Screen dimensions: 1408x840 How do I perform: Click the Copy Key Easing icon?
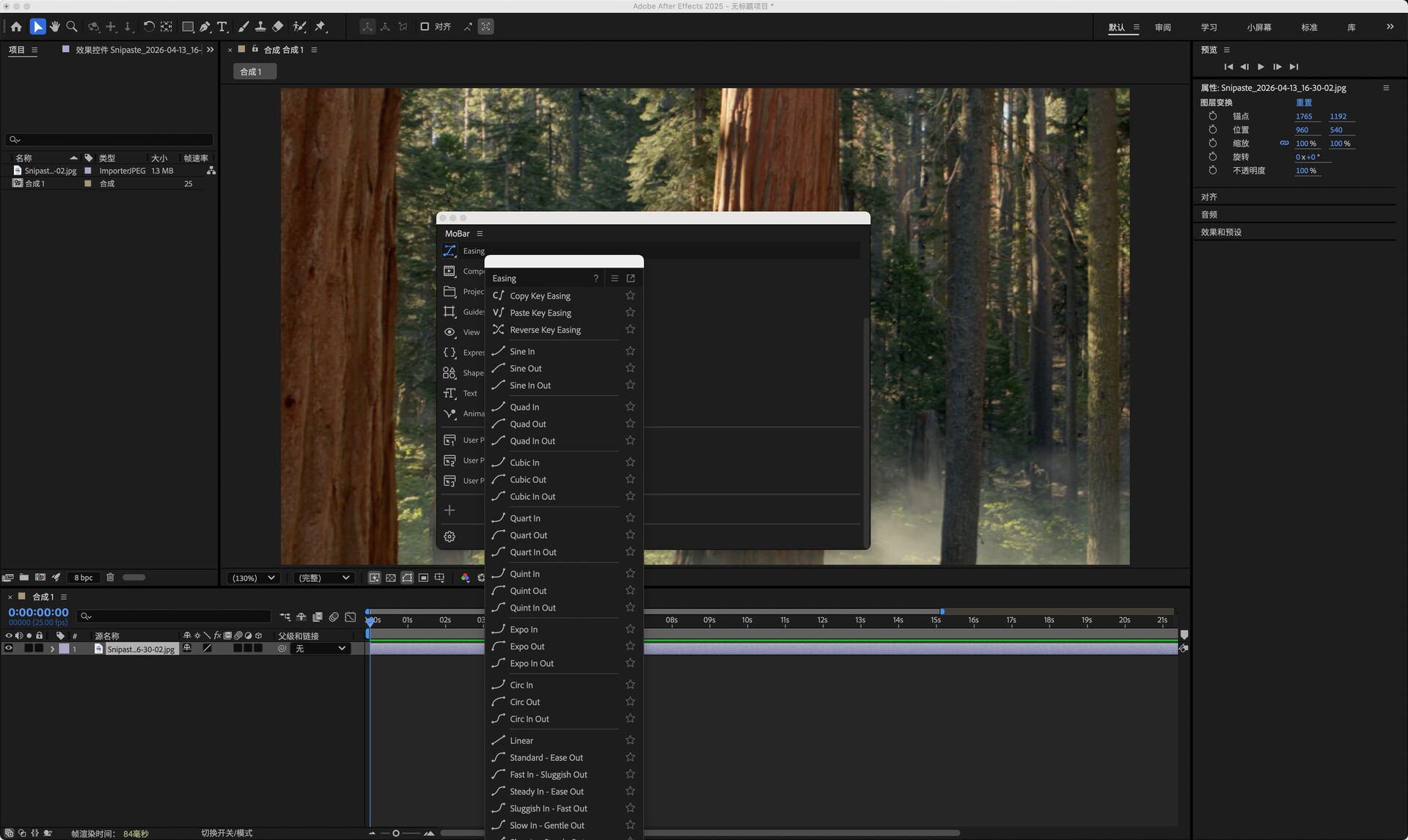pos(499,295)
